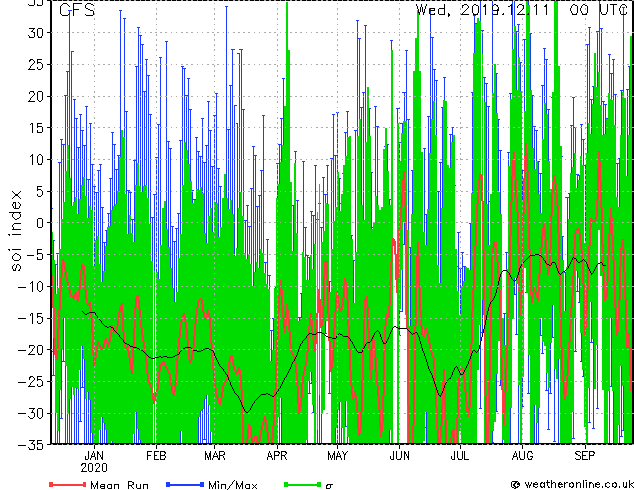Click the blue Min/Max legend line
The width and height of the screenshot is (634, 490).
(185, 484)
